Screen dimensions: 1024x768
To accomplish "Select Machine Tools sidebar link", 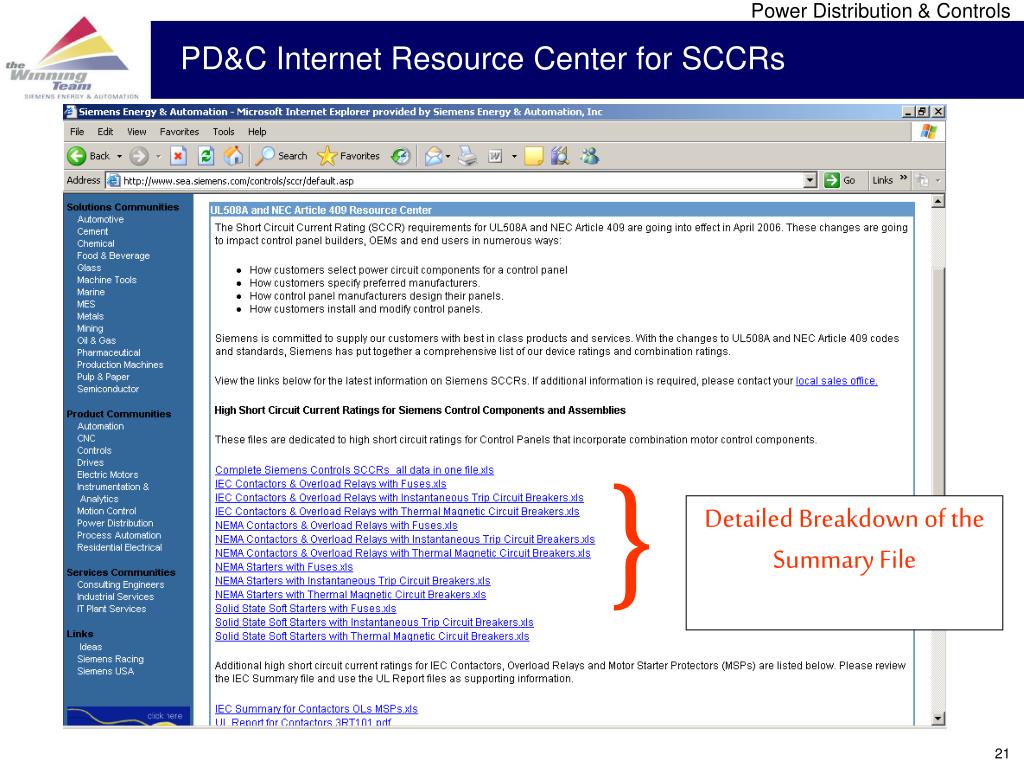I will (x=106, y=280).
